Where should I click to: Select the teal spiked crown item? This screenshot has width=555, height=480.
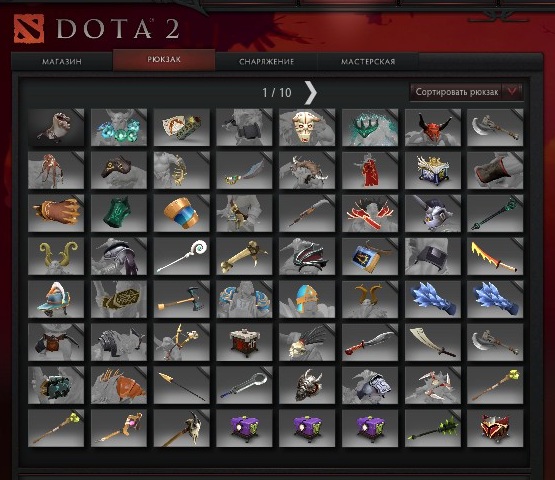370,127
